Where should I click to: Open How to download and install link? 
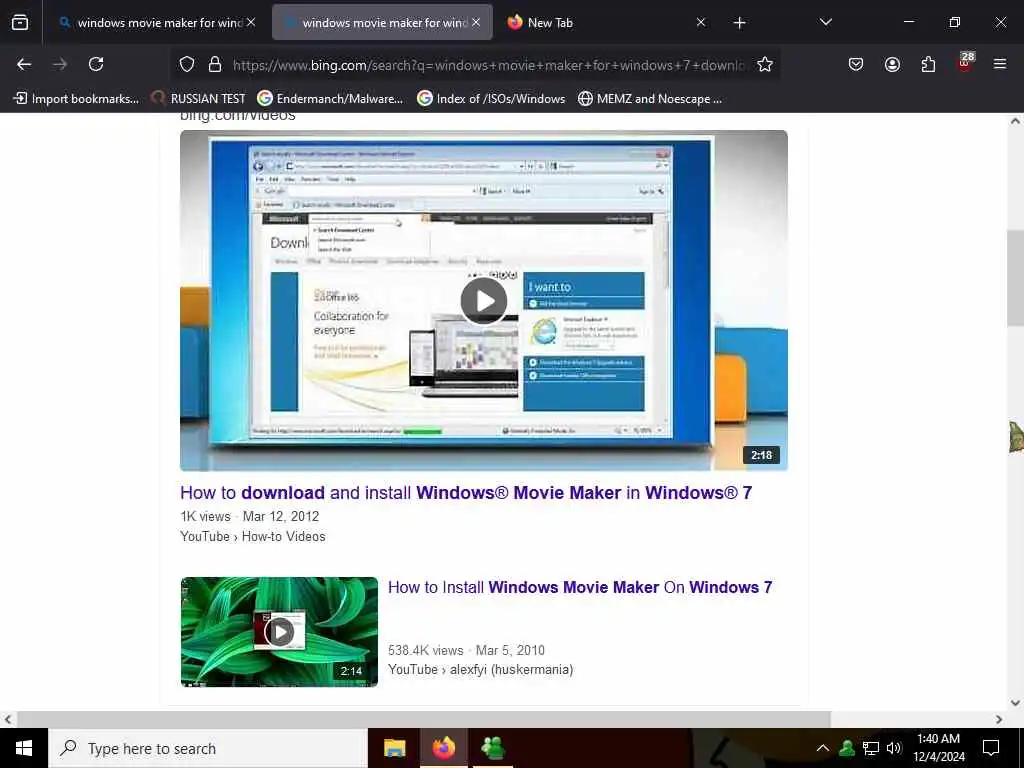click(466, 492)
